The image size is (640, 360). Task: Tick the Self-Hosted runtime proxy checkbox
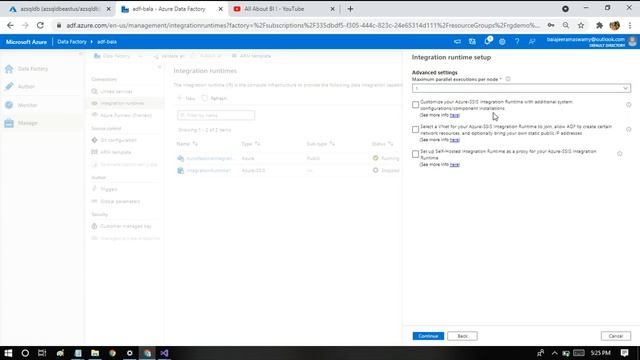[416, 154]
